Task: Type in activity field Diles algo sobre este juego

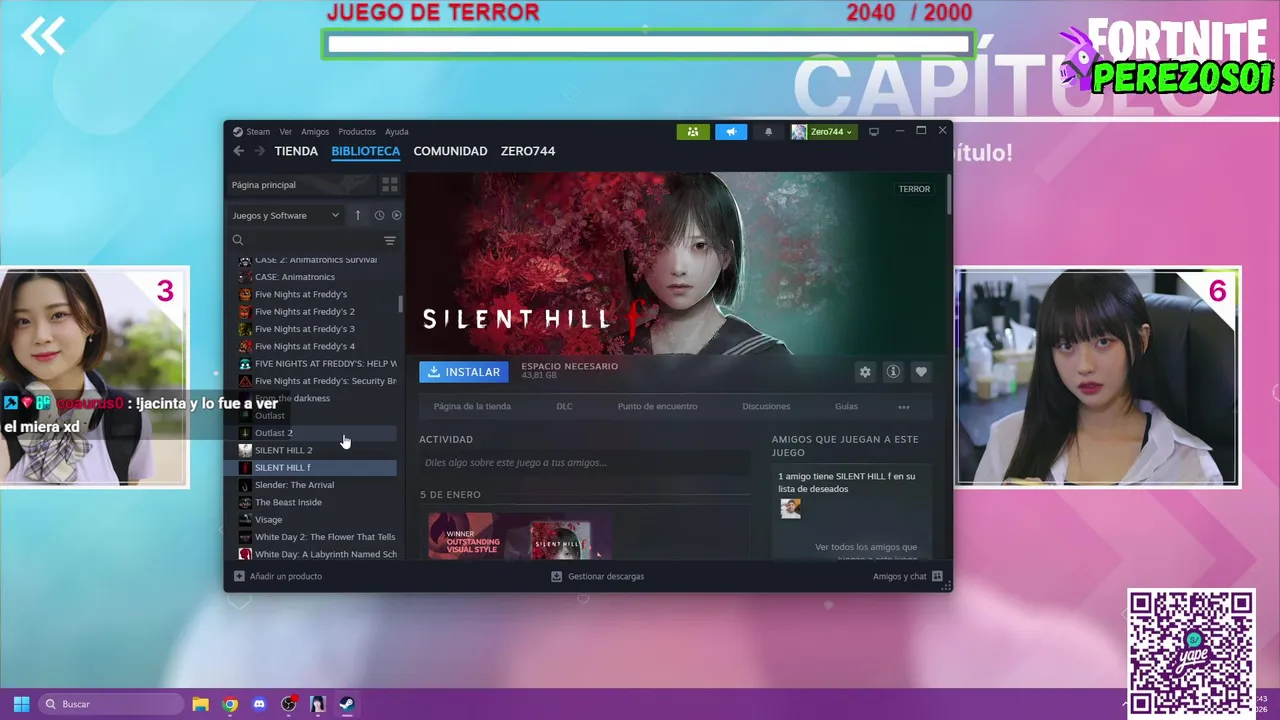Action: 584,463
